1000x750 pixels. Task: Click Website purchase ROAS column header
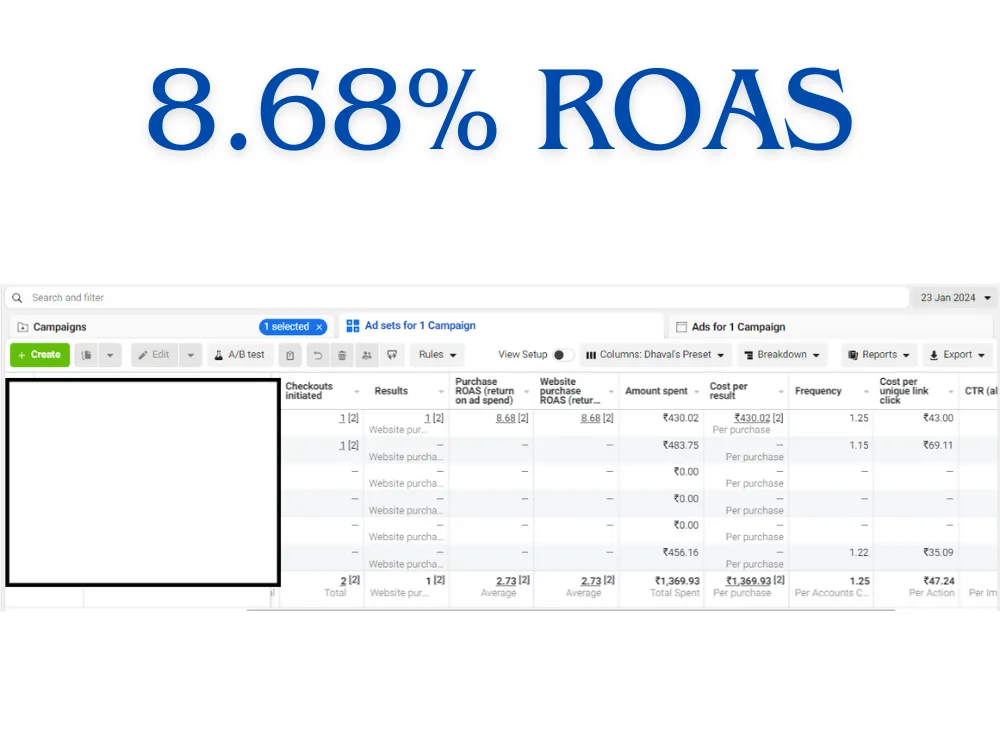570,391
